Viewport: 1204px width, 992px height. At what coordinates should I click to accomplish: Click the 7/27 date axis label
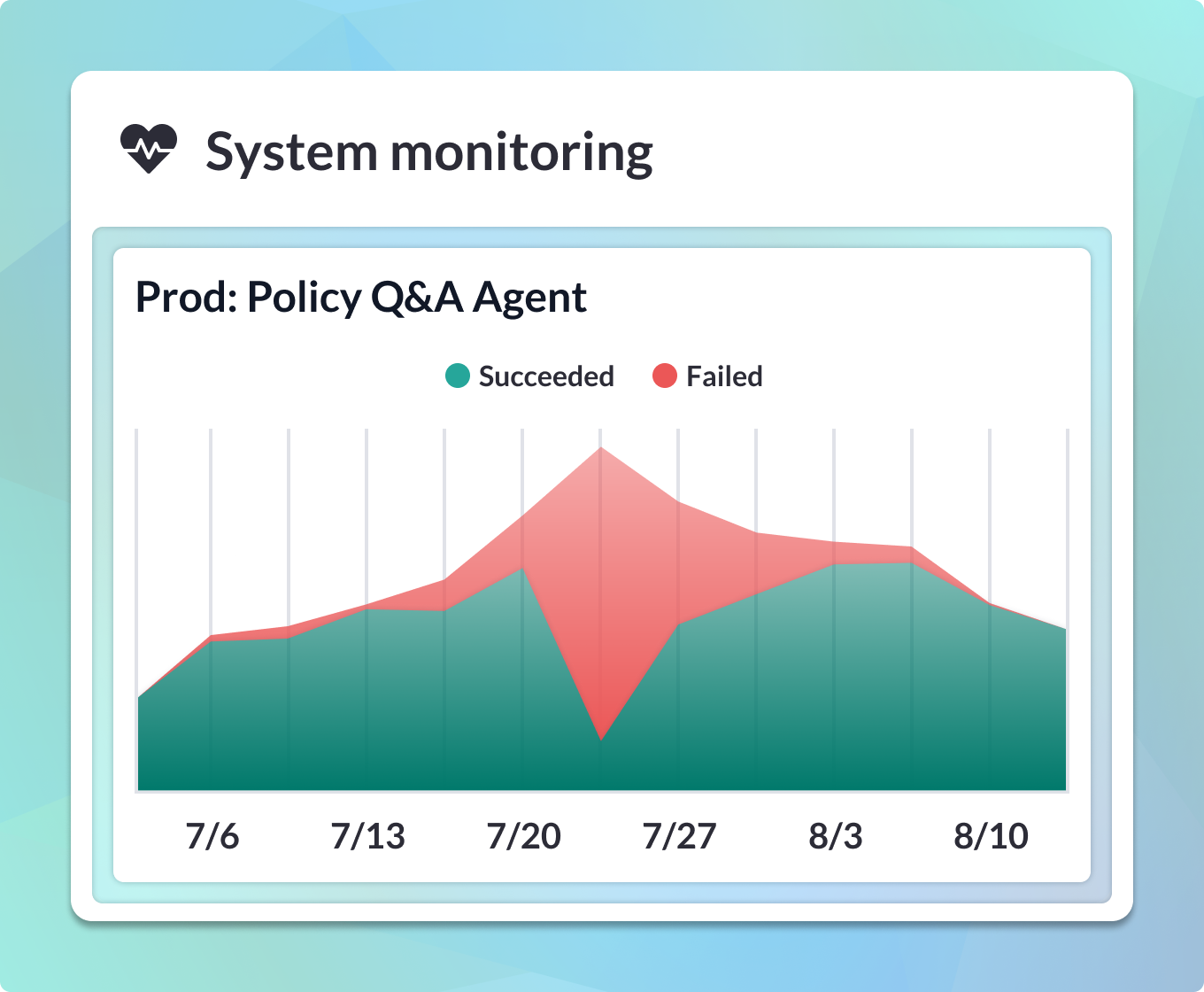tap(679, 836)
